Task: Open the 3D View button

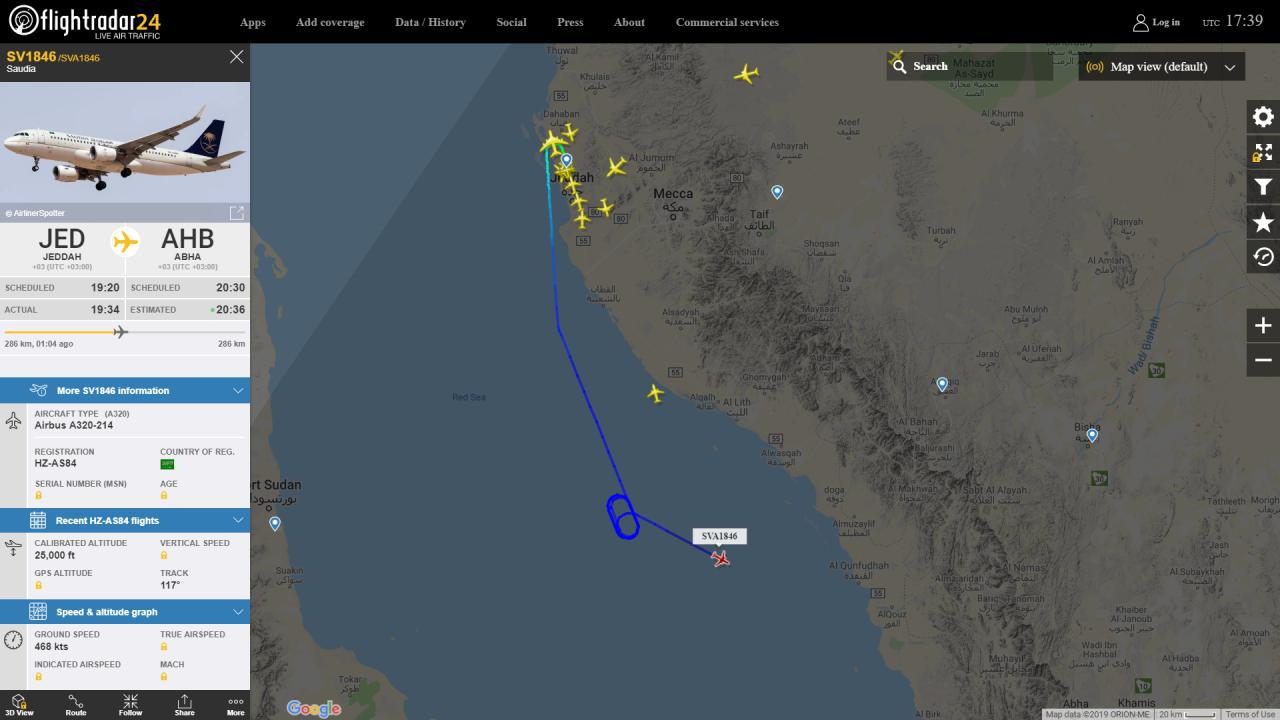Action: [x=20, y=705]
